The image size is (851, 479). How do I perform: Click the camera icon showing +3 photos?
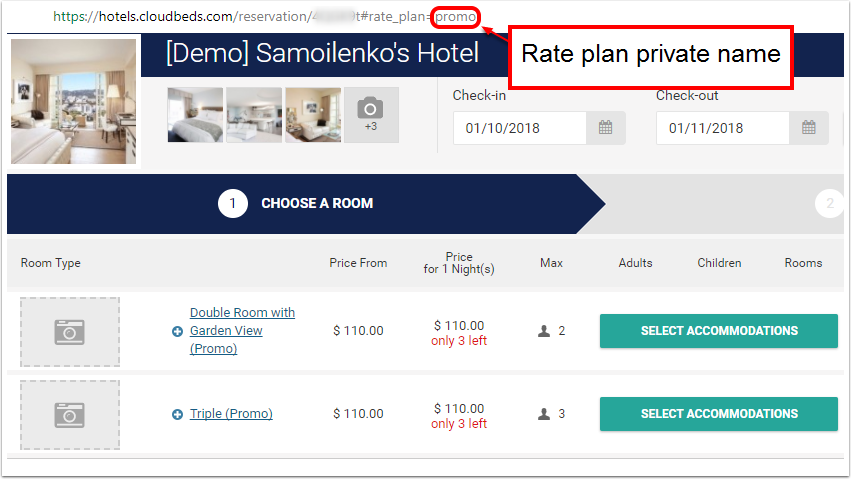pyautogui.click(x=371, y=114)
